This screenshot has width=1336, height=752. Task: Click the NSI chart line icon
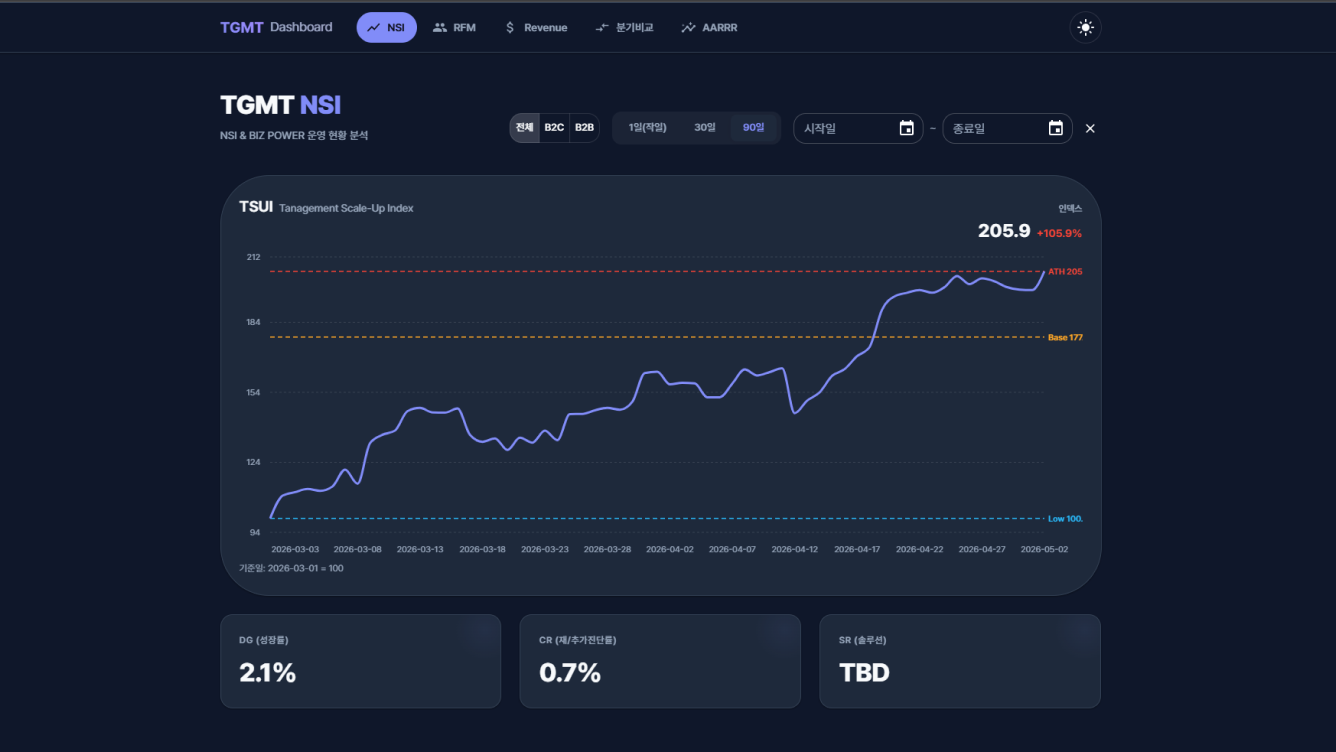(374, 28)
